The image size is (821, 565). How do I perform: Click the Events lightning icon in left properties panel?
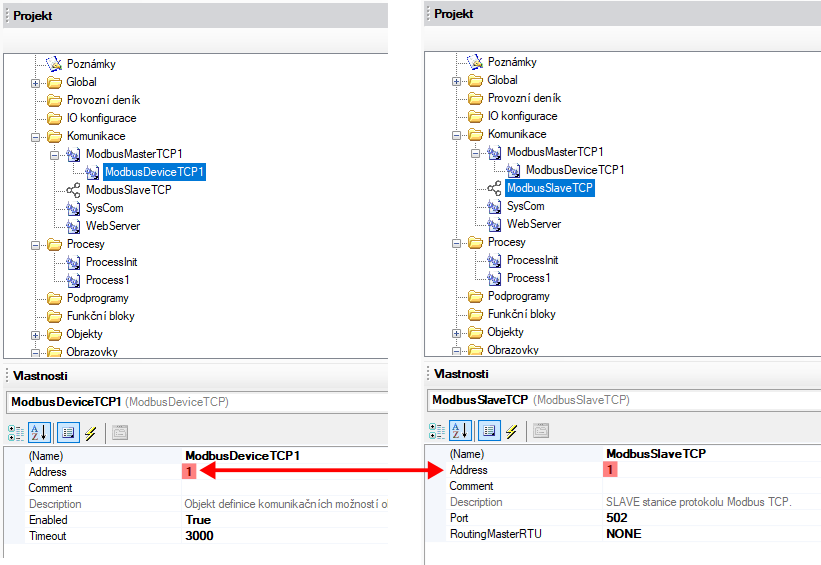90,433
